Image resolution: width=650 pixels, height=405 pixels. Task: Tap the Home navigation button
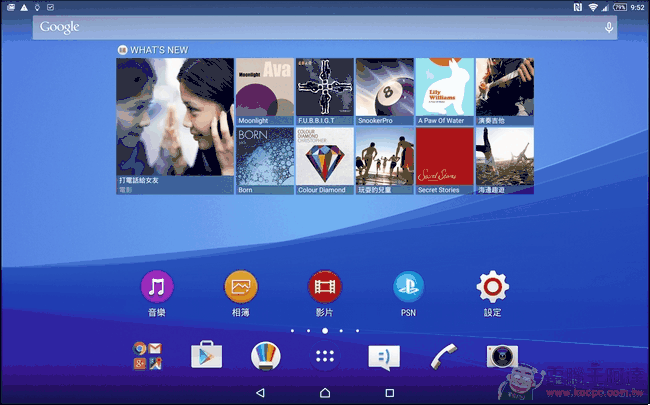325,393
